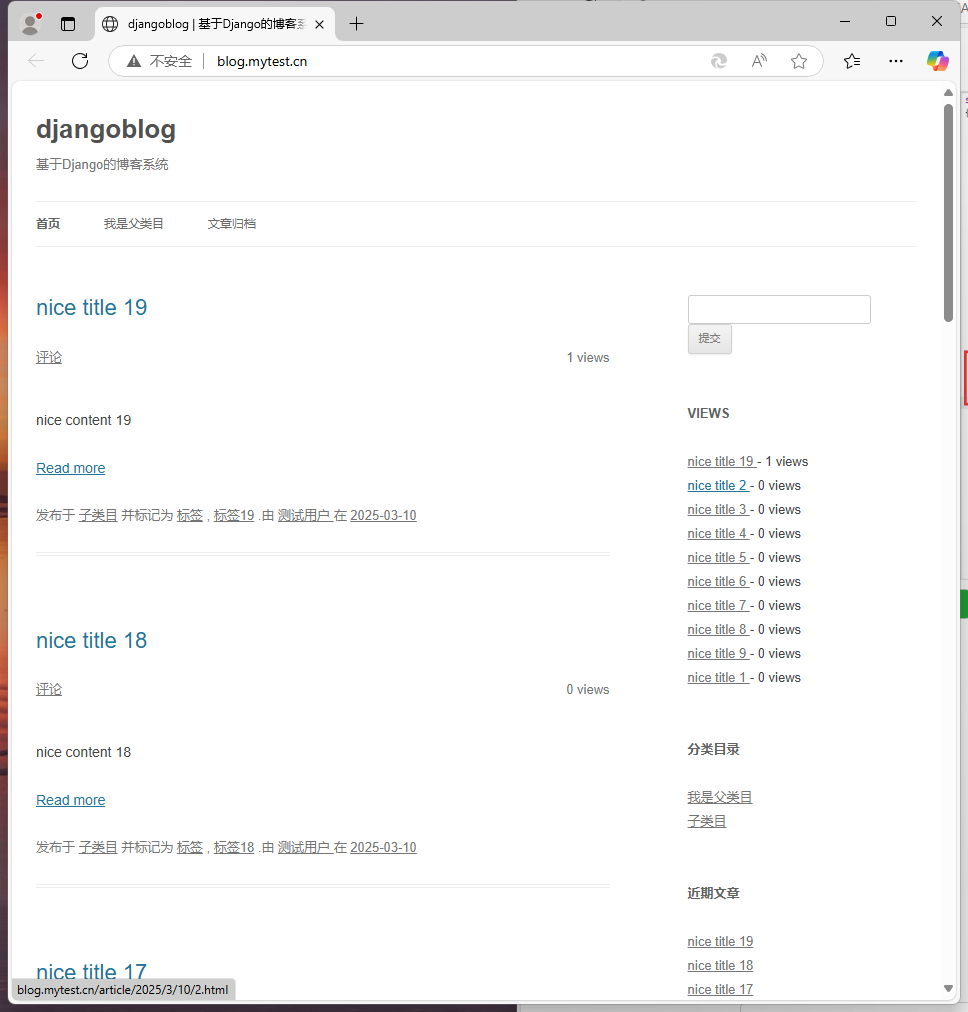Click the 测试用户 author link in the nice title 18 post footer
Viewport: 968px width, 1012px height.
click(304, 847)
